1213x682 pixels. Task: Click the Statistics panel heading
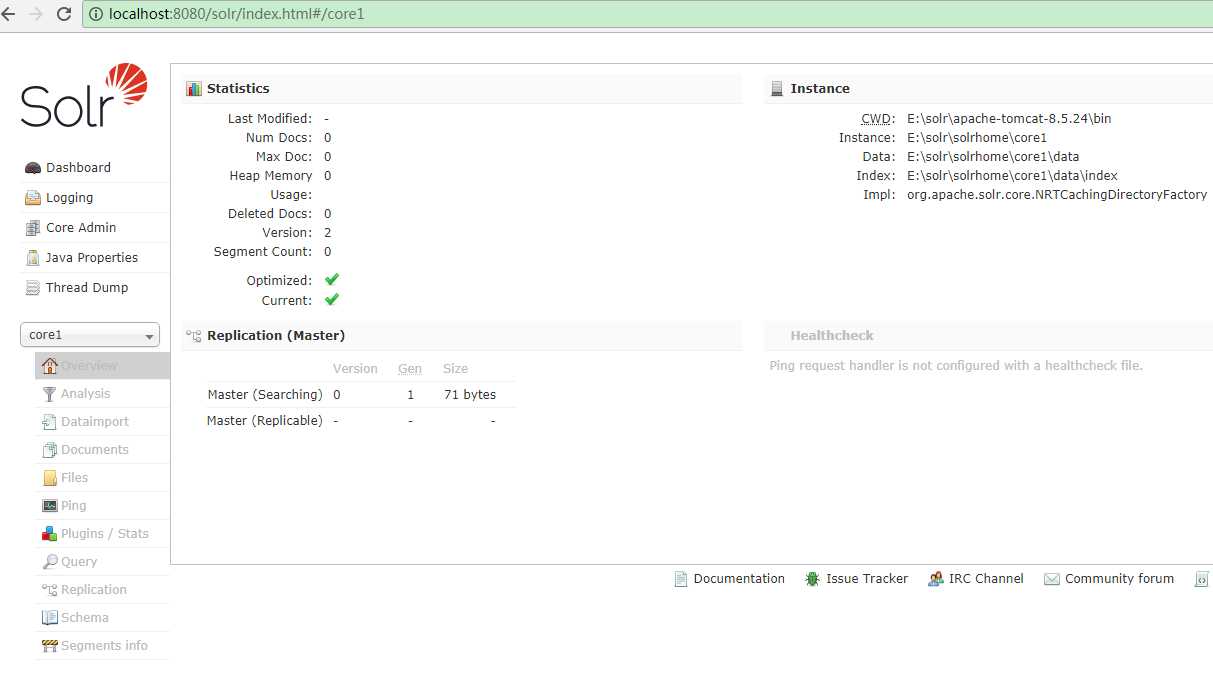[x=238, y=89]
